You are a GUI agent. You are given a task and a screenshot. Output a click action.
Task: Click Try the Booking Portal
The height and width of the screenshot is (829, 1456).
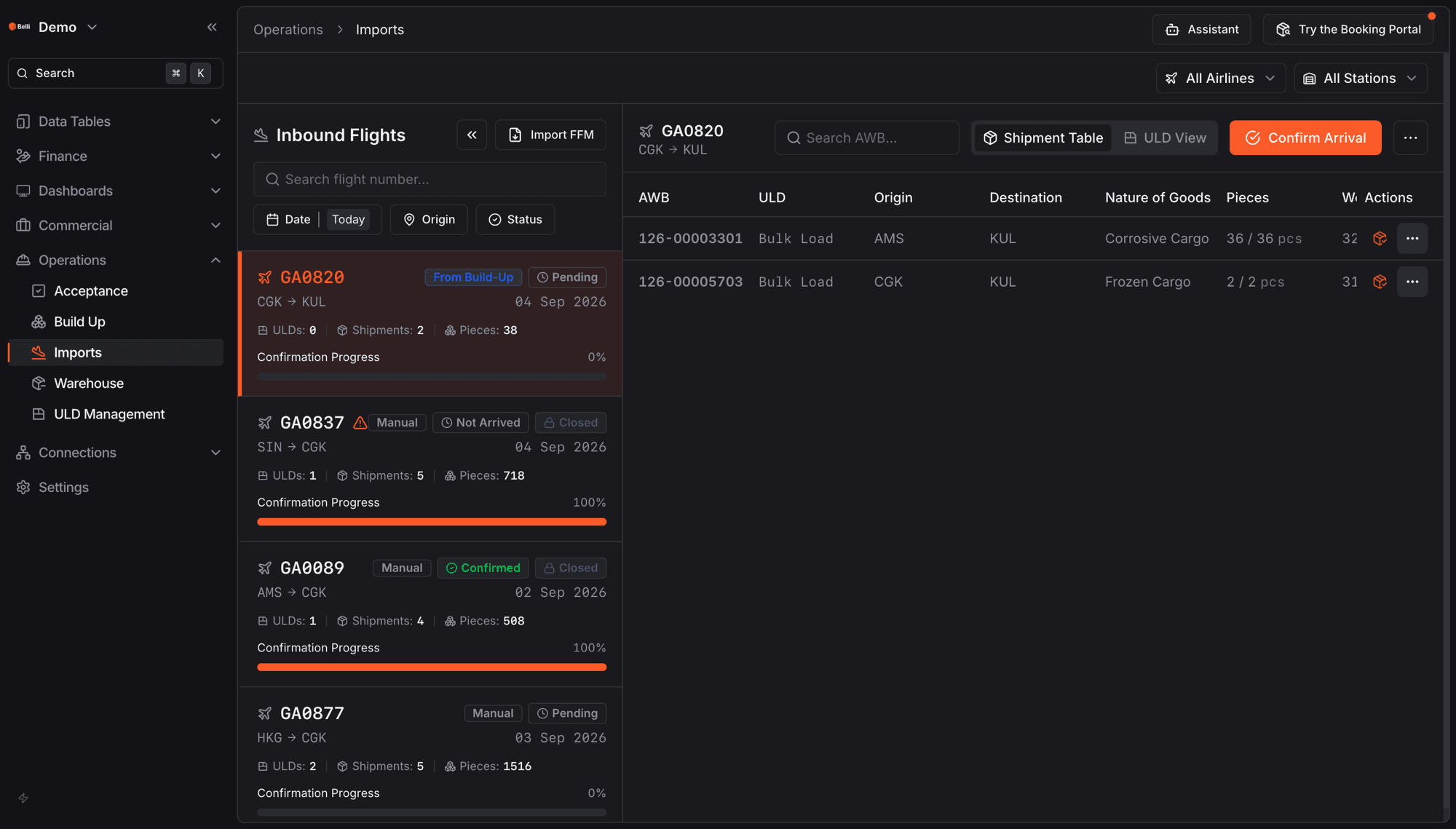pos(1348,30)
